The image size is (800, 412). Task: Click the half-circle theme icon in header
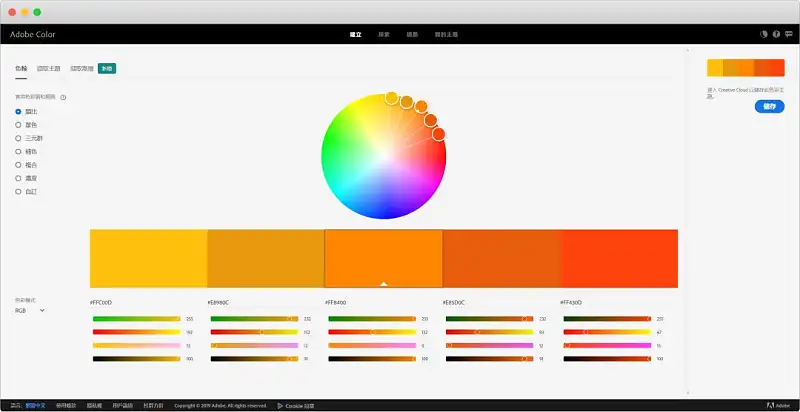[x=764, y=34]
